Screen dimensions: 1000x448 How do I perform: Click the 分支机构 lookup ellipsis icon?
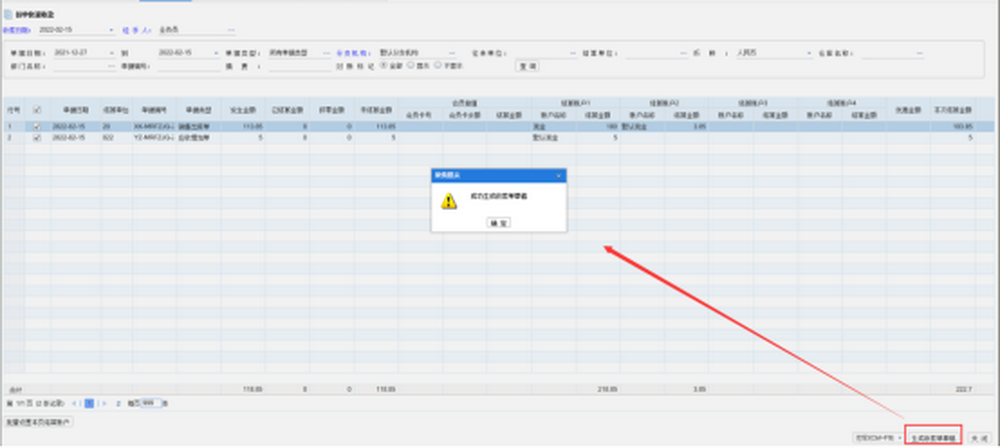452,52
